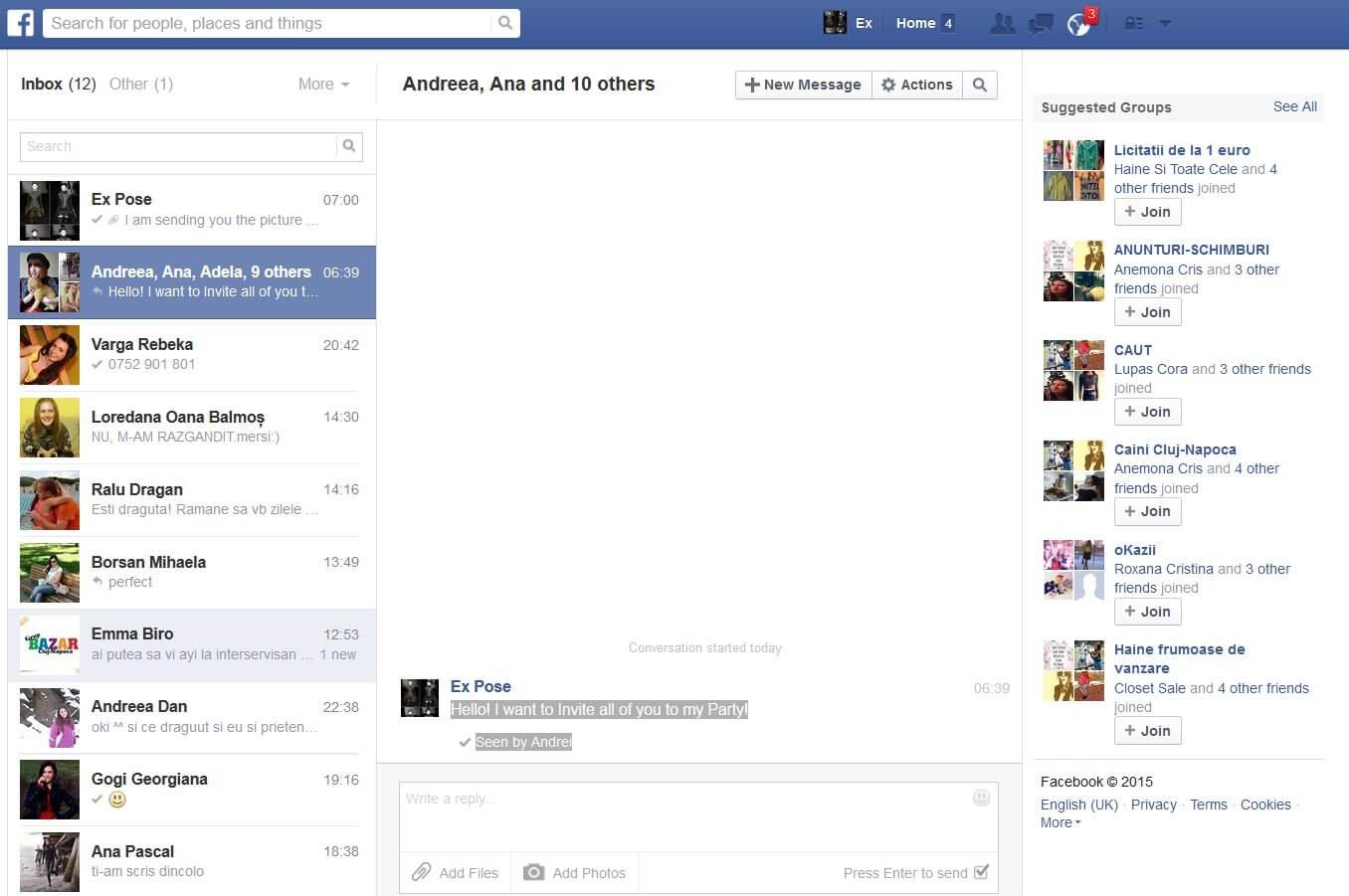Toggle Press Enter to send checkbox

click(982, 872)
